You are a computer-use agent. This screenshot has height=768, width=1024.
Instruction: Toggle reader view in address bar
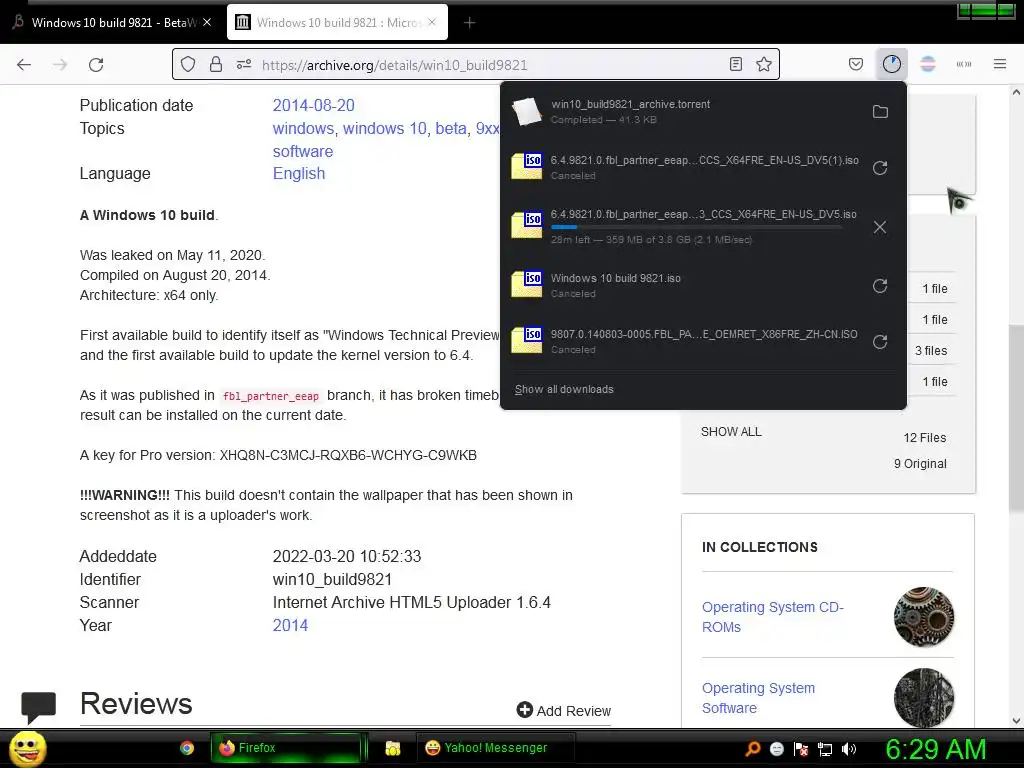[735, 64]
